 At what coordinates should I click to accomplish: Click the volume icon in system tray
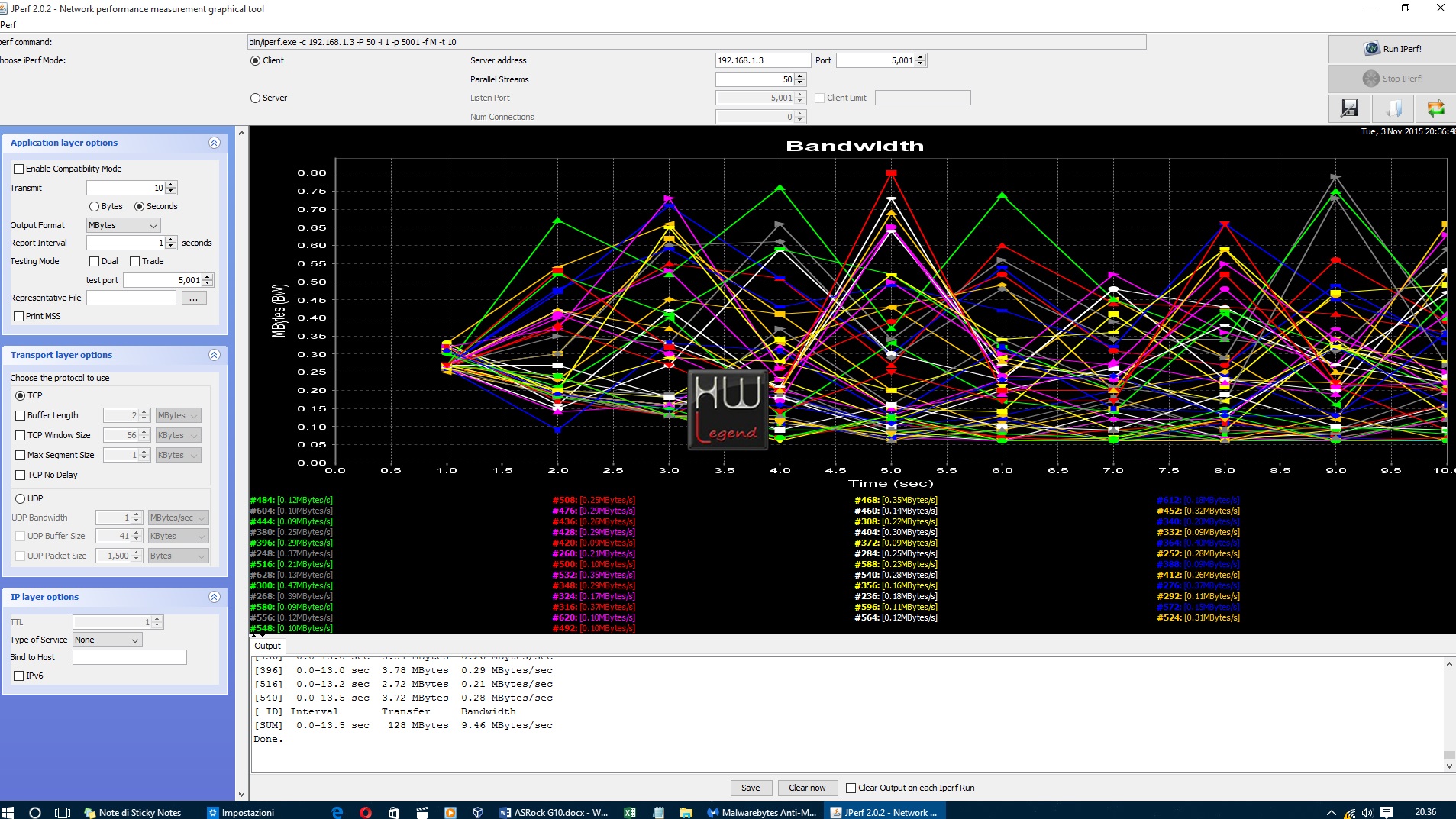coord(1367,812)
